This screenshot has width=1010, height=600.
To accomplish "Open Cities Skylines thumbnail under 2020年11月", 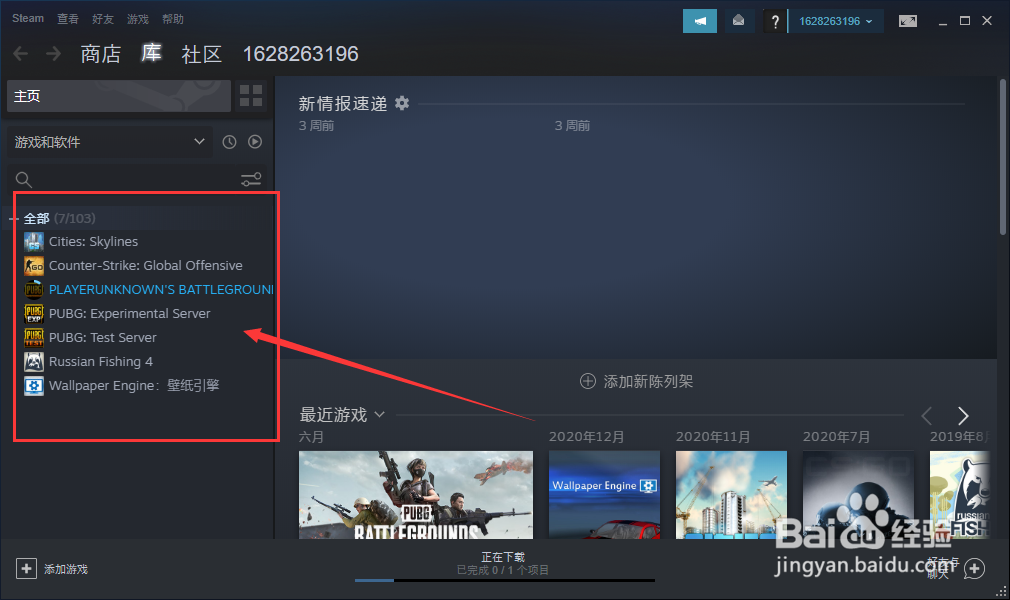I will pyautogui.click(x=731, y=495).
